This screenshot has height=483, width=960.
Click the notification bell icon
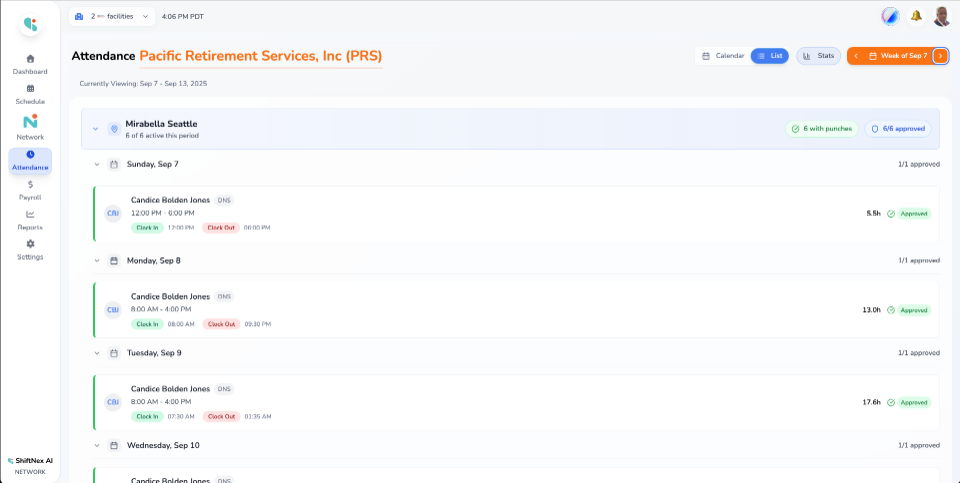click(x=916, y=17)
